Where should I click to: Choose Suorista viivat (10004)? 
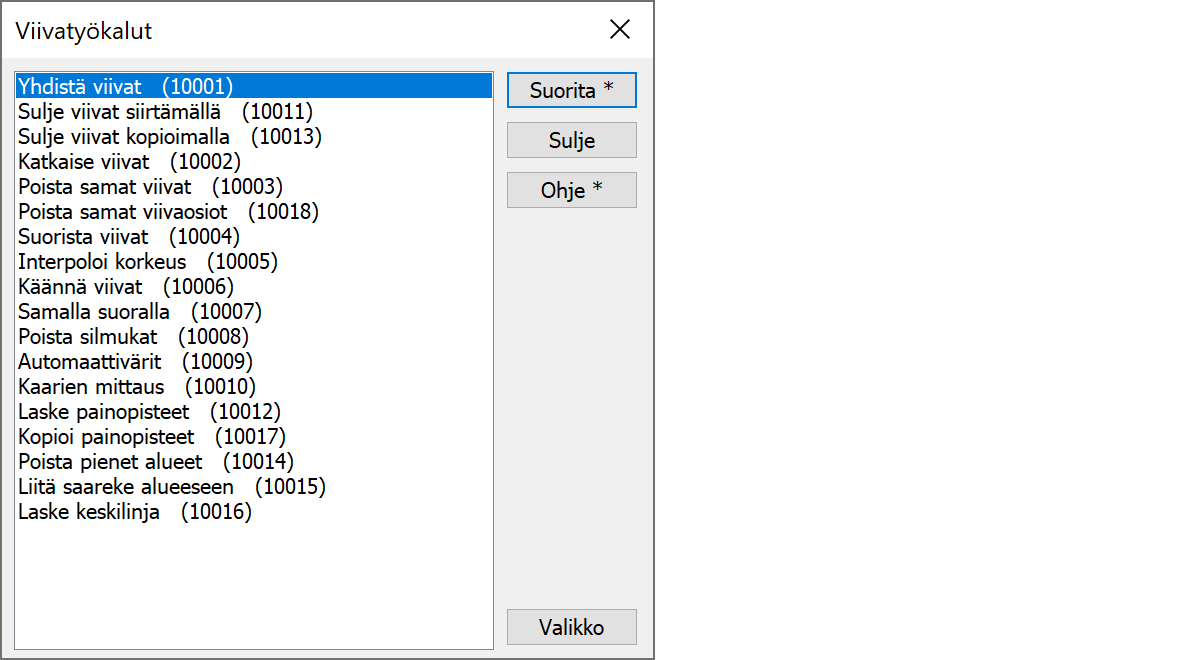129,237
